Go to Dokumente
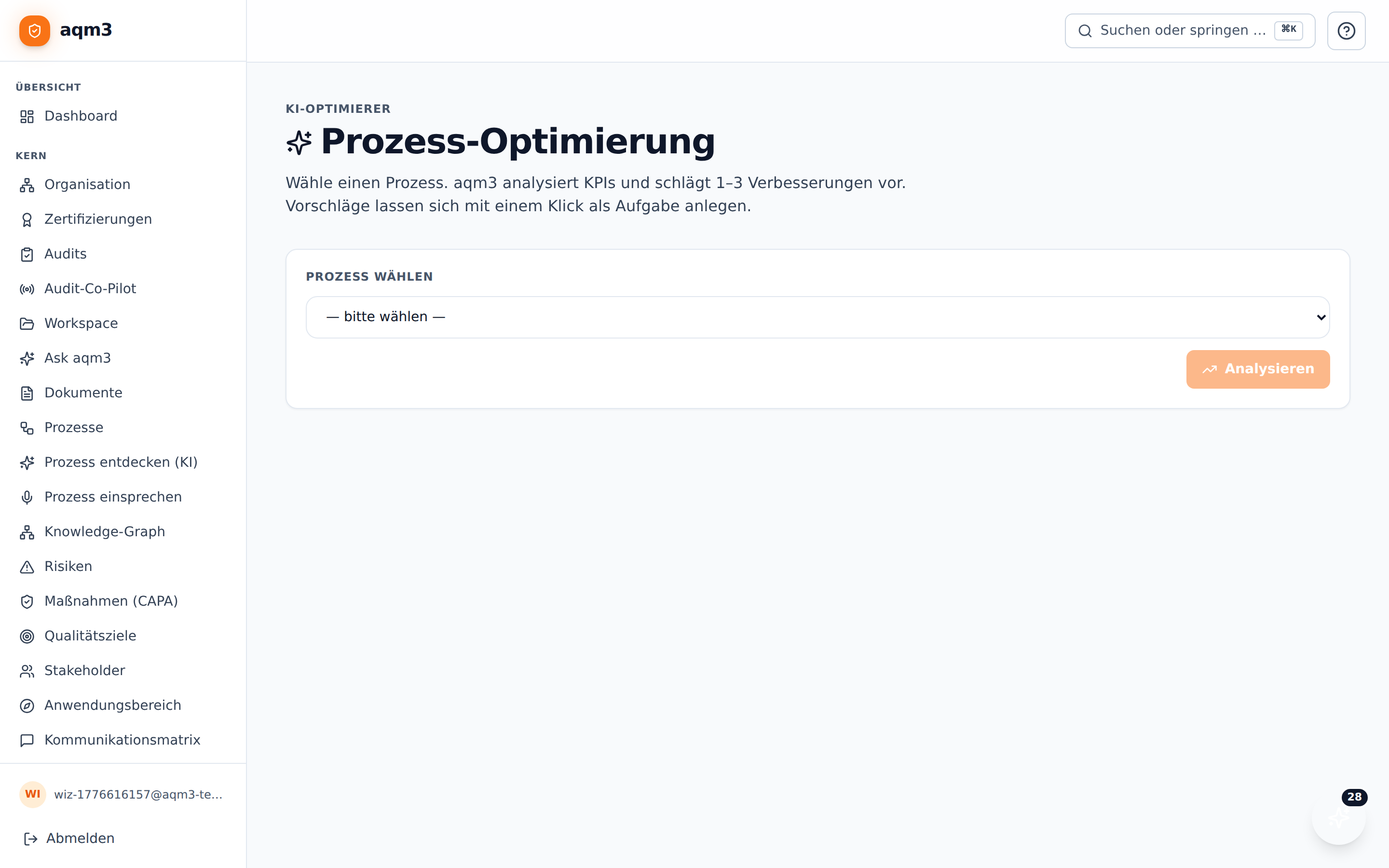This screenshot has height=868, width=1389. coord(123,393)
